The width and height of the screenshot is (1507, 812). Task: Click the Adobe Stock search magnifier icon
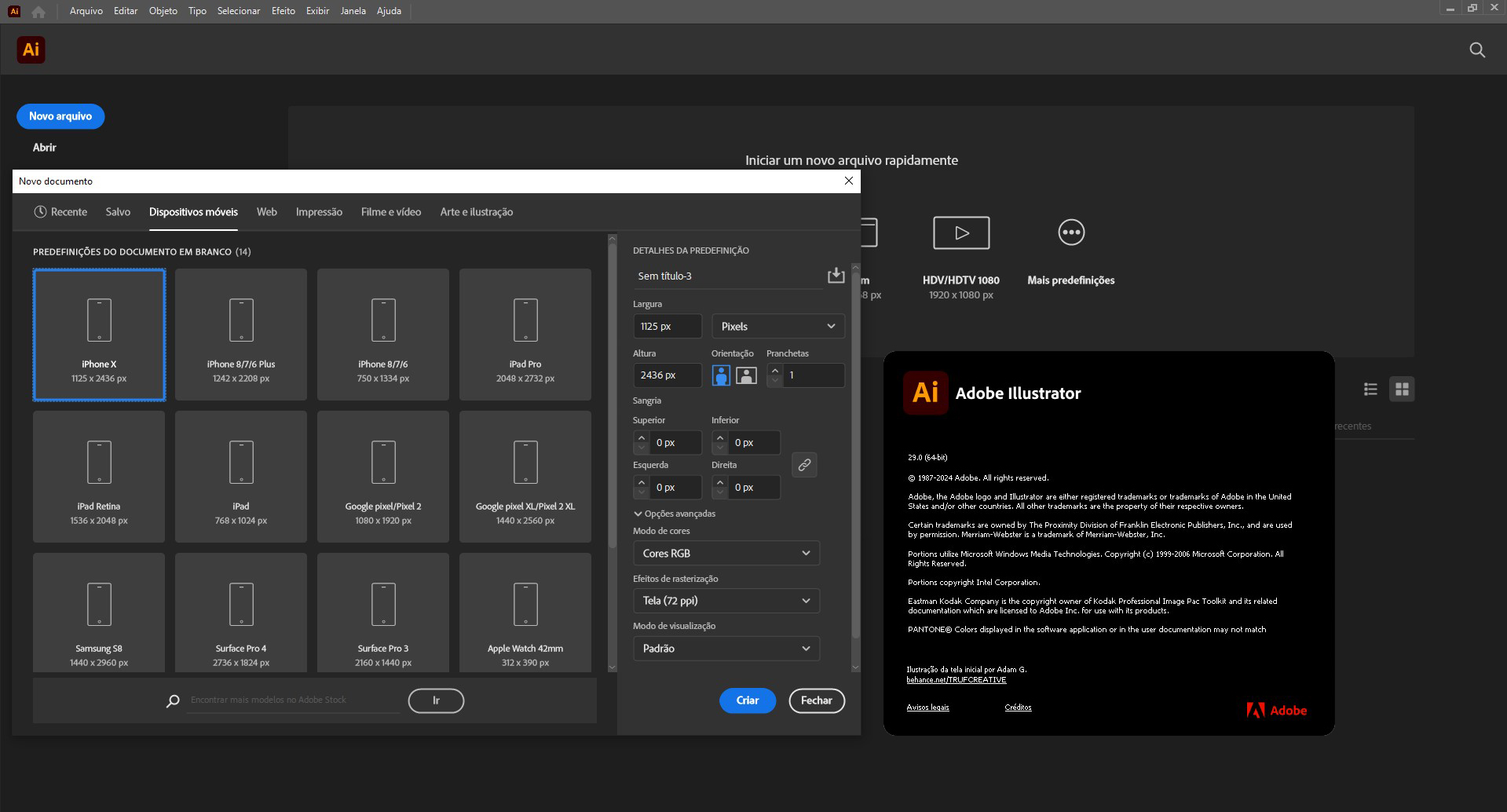[173, 700]
